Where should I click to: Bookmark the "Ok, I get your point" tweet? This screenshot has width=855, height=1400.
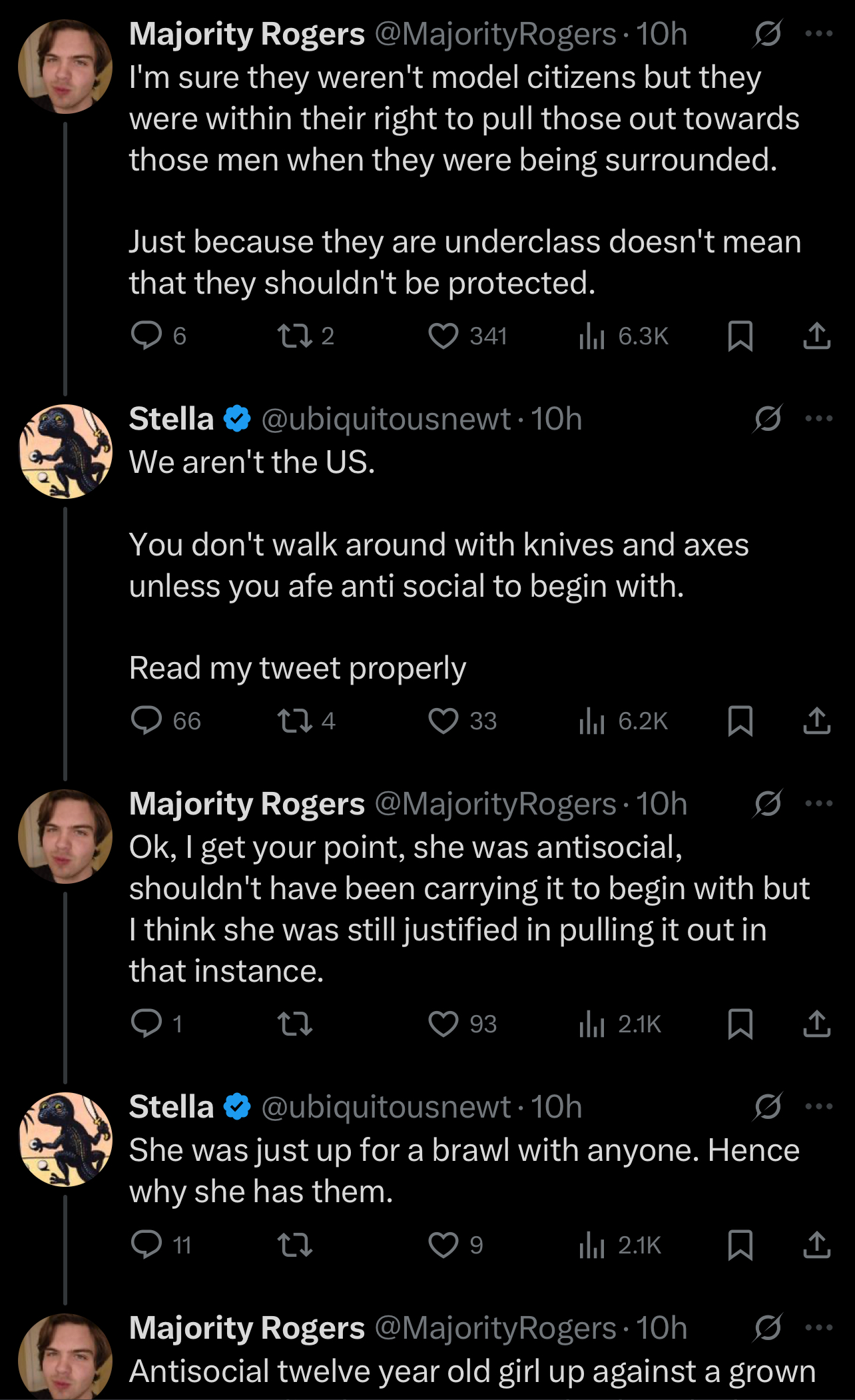[x=740, y=1024]
